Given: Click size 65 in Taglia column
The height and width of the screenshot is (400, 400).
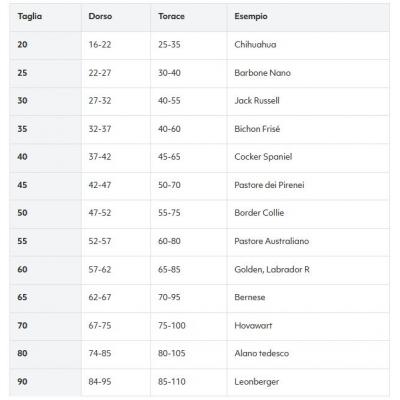Looking at the screenshot, I should (x=22, y=297).
